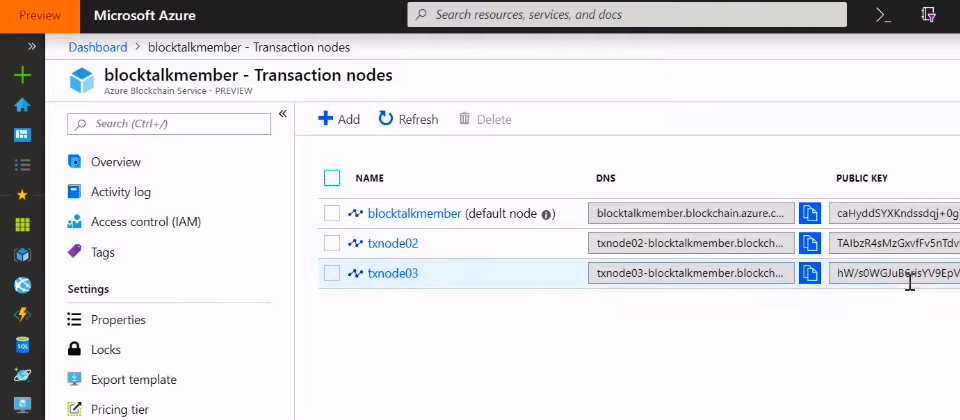Open the App Services globe icon
The width and height of the screenshot is (960, 420).
pos(23,285)
